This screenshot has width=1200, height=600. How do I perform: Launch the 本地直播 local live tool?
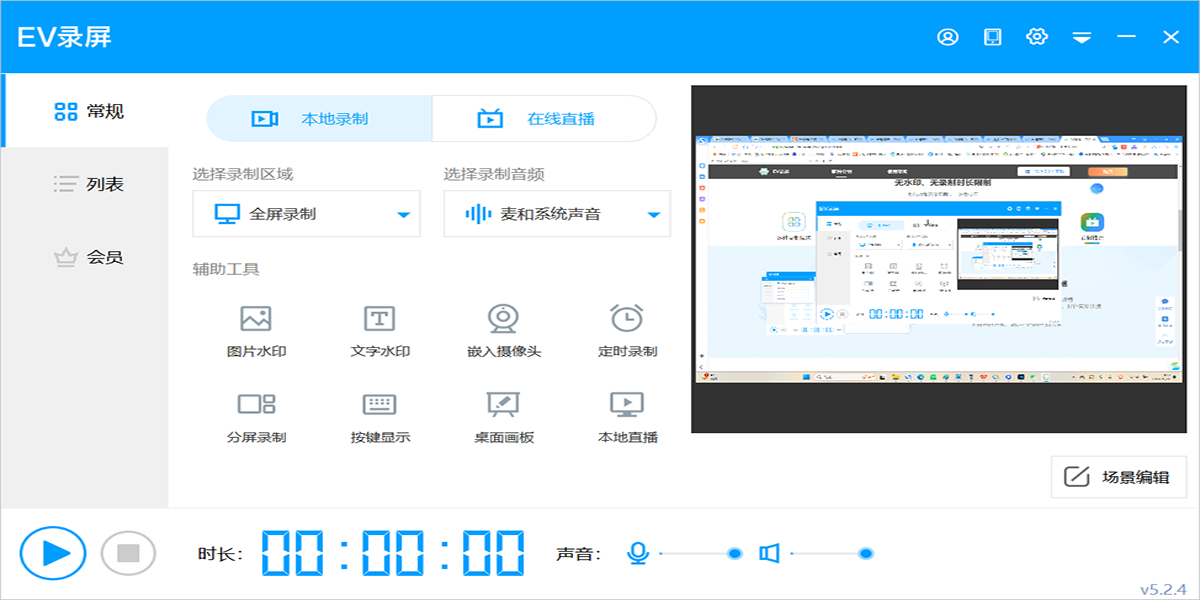[627, 405]
